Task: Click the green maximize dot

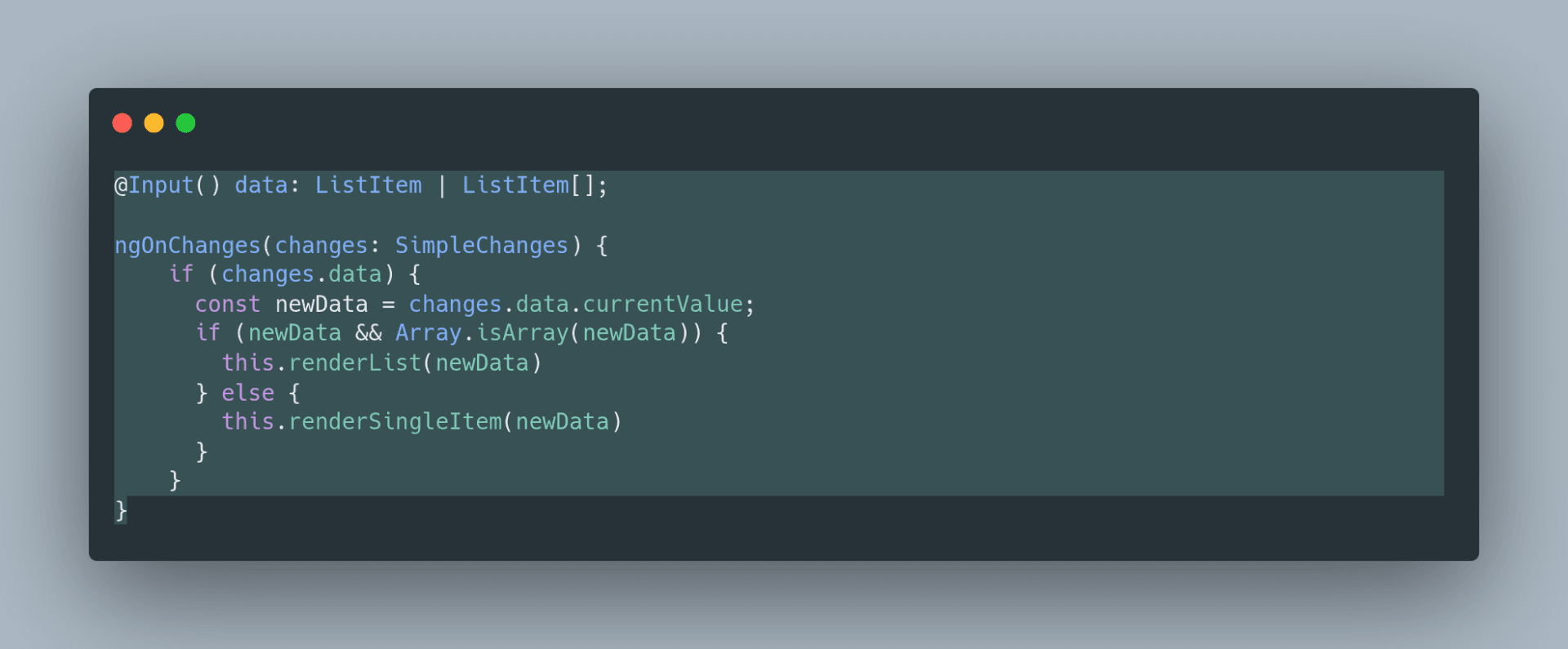Action: [185, 123]
